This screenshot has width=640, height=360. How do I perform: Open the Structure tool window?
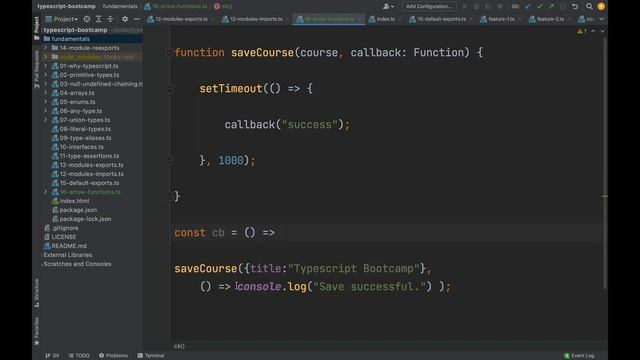[36, 293]
